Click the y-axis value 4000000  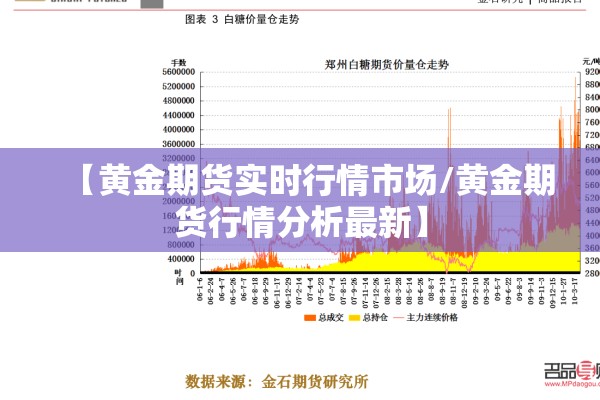click(179, 129)
